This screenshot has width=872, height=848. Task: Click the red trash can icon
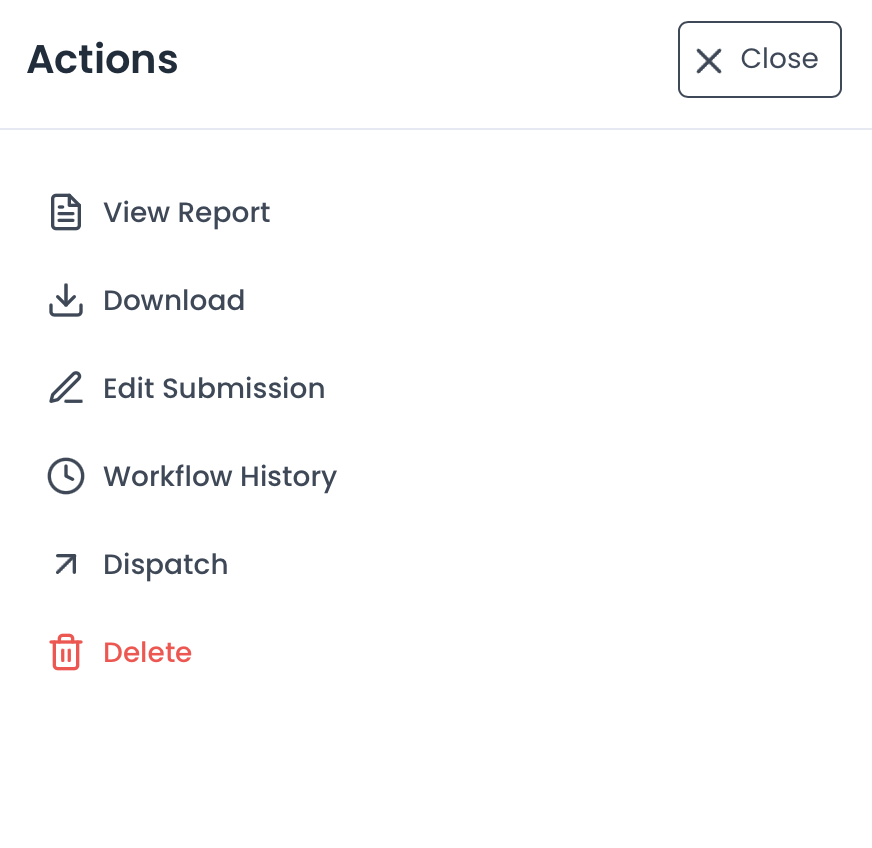66,652
